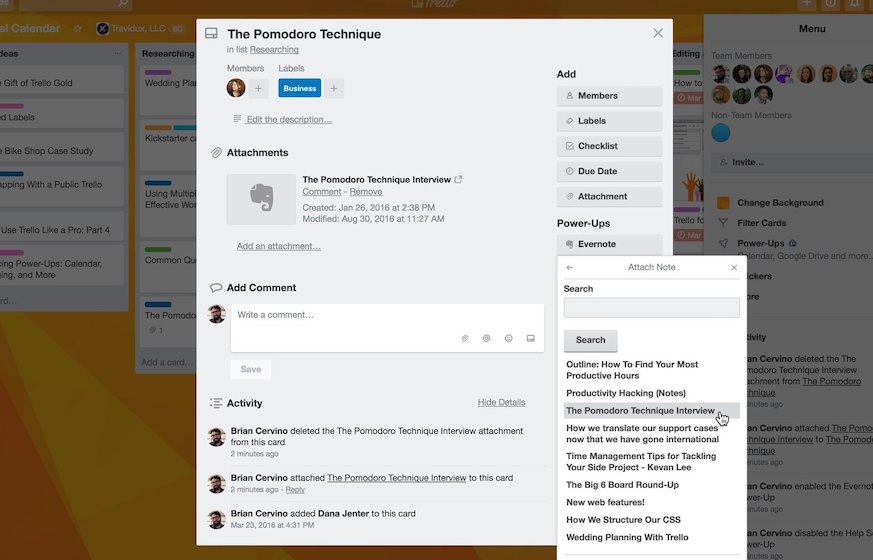The image size is (873, 560).
Task: Close the Attach Note popup
Action: point(734,268)
